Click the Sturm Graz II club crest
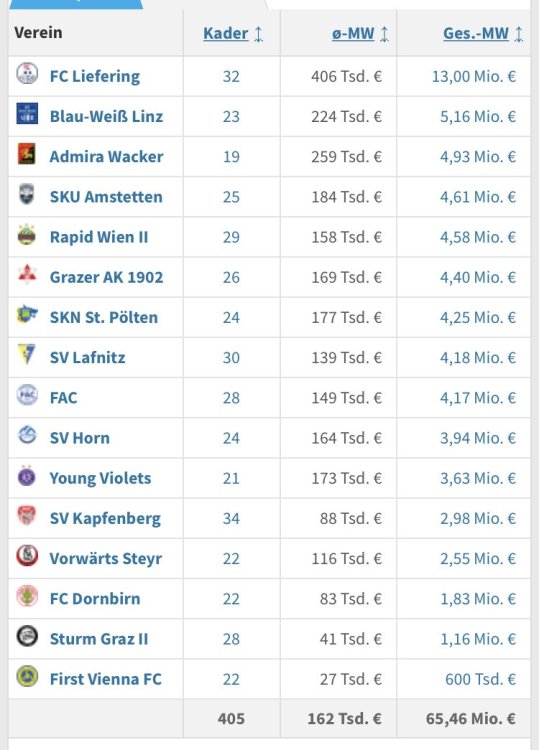 (27, 637)
